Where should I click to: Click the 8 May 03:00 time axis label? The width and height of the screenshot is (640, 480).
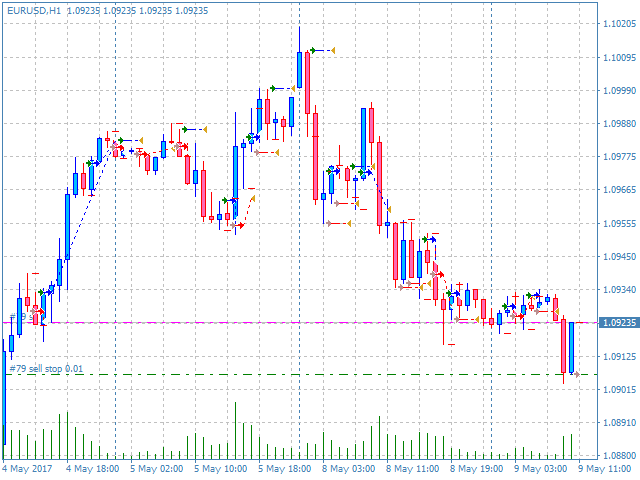(x=348, y=469)
